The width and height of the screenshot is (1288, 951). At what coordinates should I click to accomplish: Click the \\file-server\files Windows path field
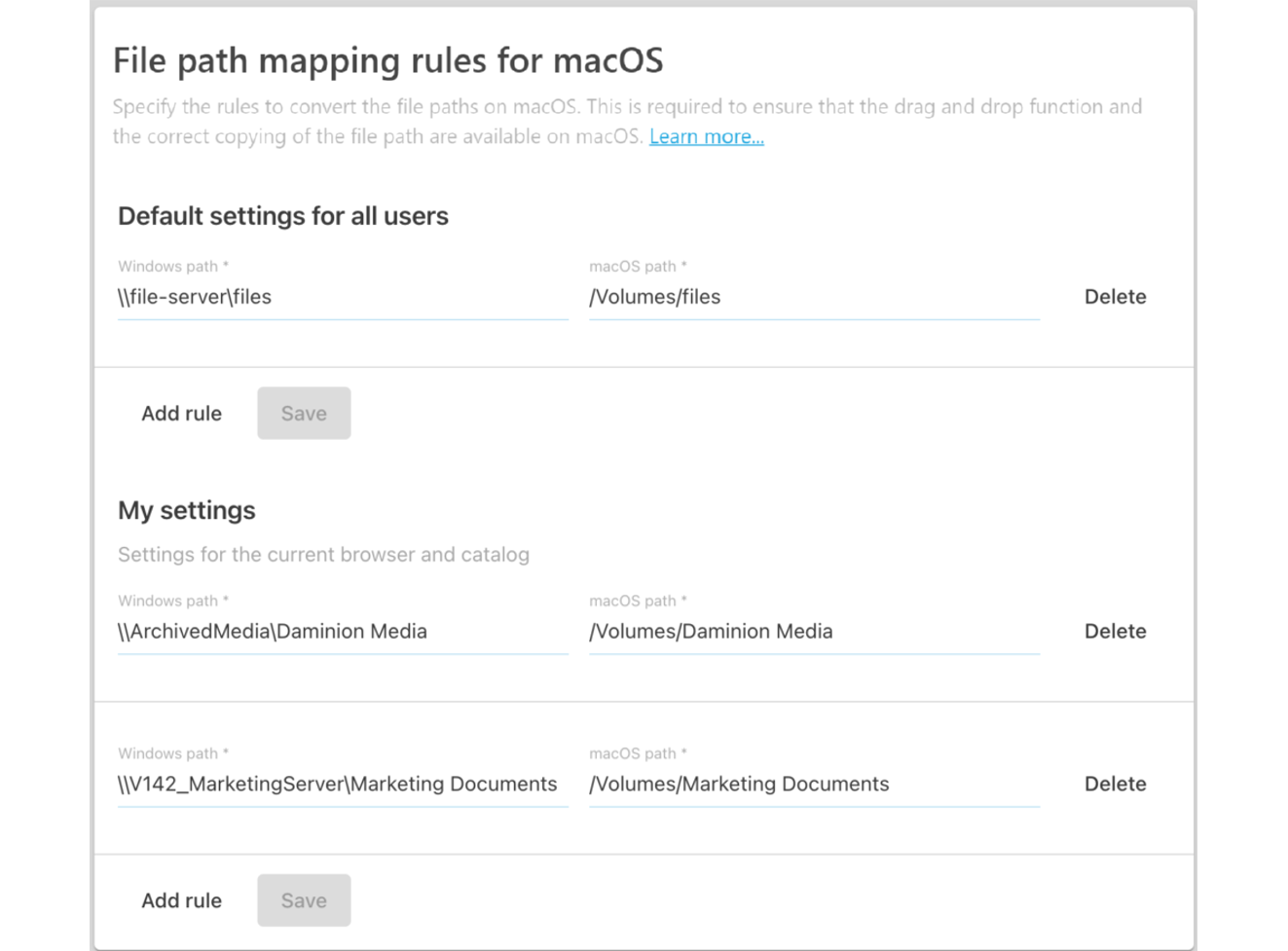point(341,297)
